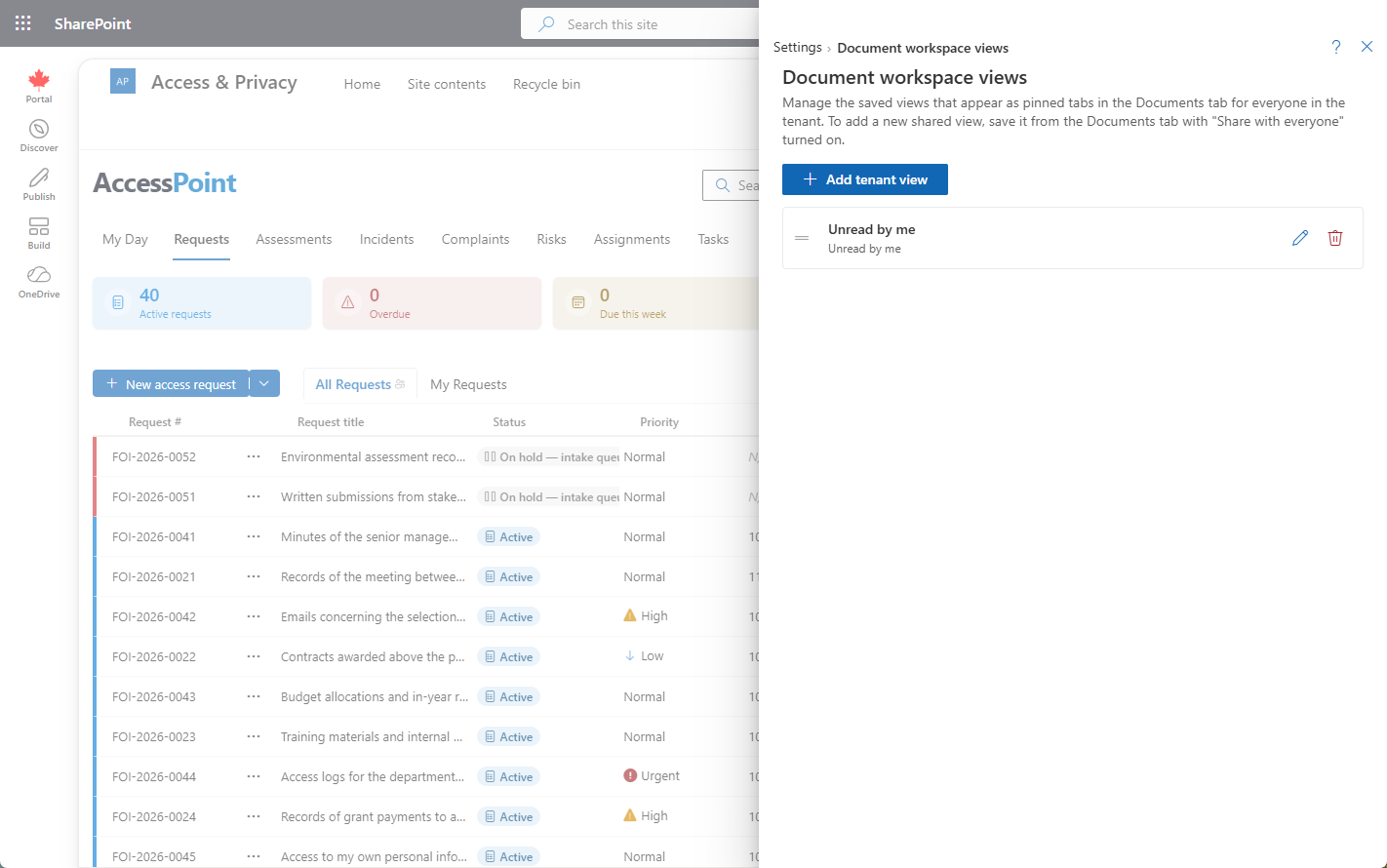
Task: Open the Portal maple leaf icon
Action: pos(39,80)
